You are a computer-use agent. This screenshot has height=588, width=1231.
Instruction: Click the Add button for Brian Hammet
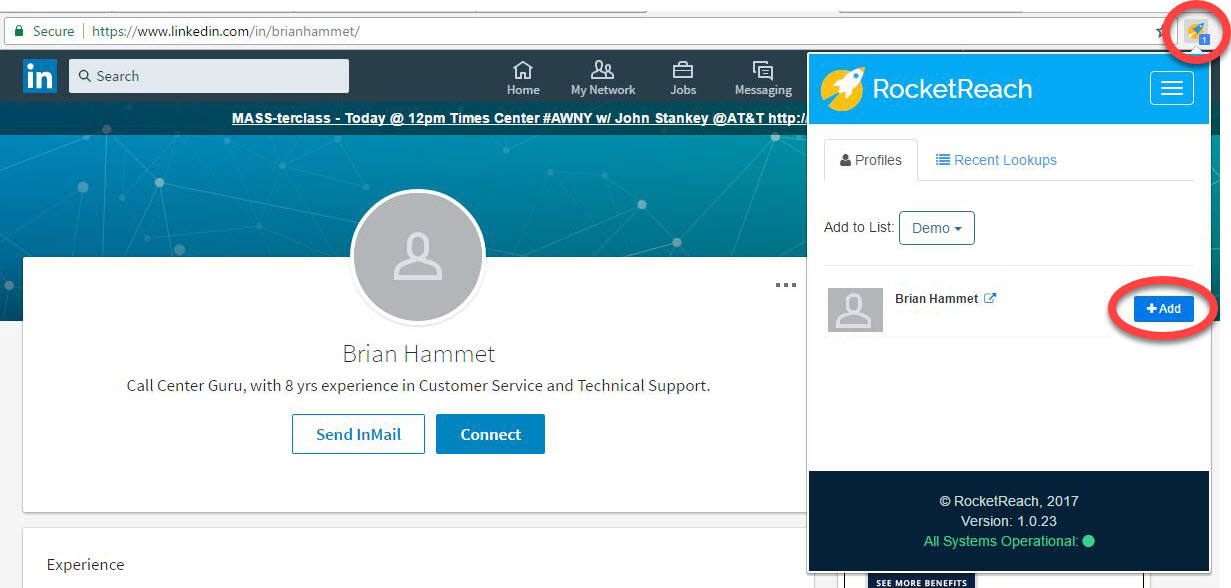1163,309
